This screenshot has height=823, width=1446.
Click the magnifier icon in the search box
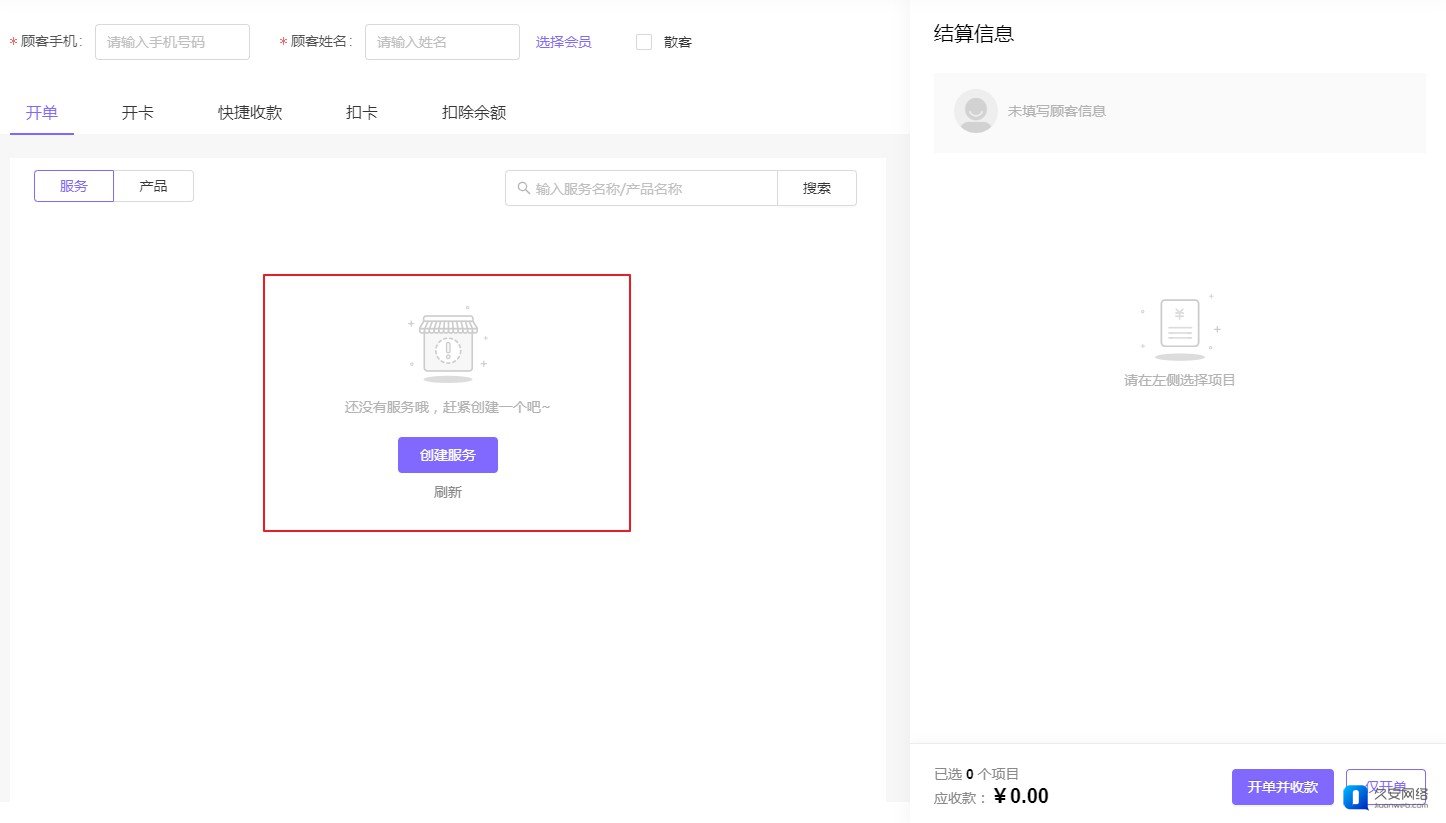tap(523, 188)
